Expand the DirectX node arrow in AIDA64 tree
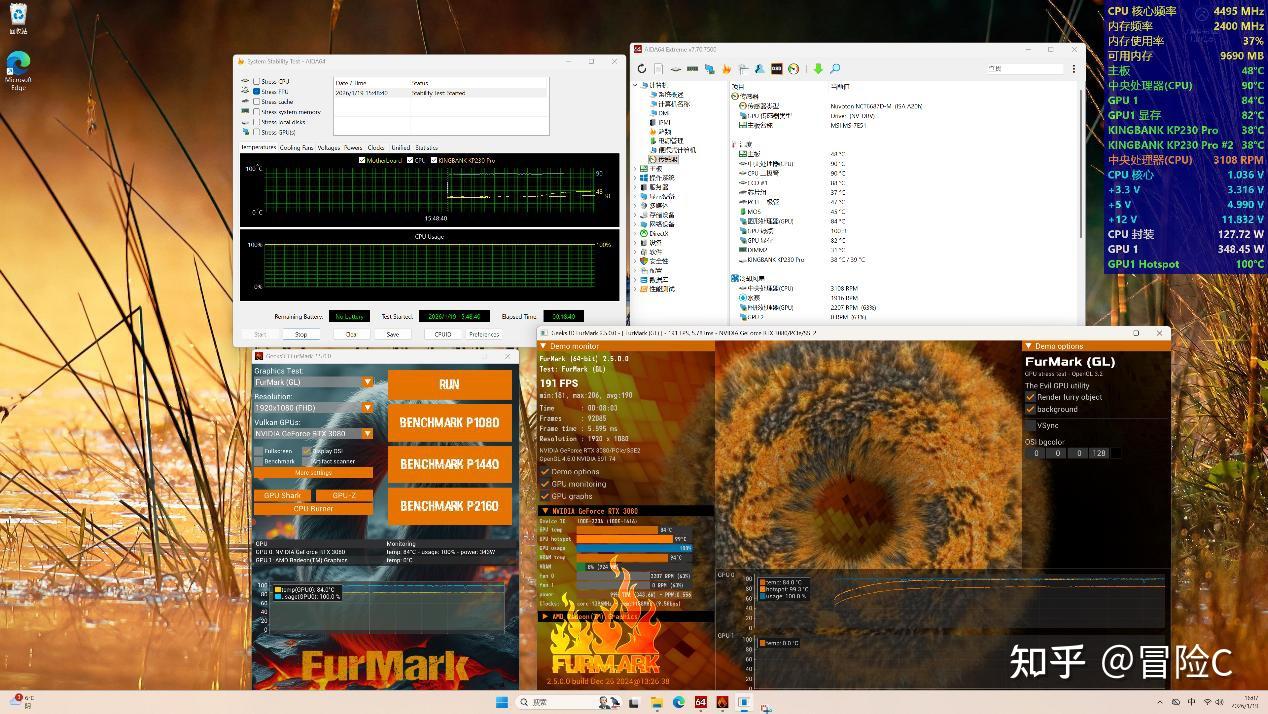1268x714 pixels. [637, 233]
